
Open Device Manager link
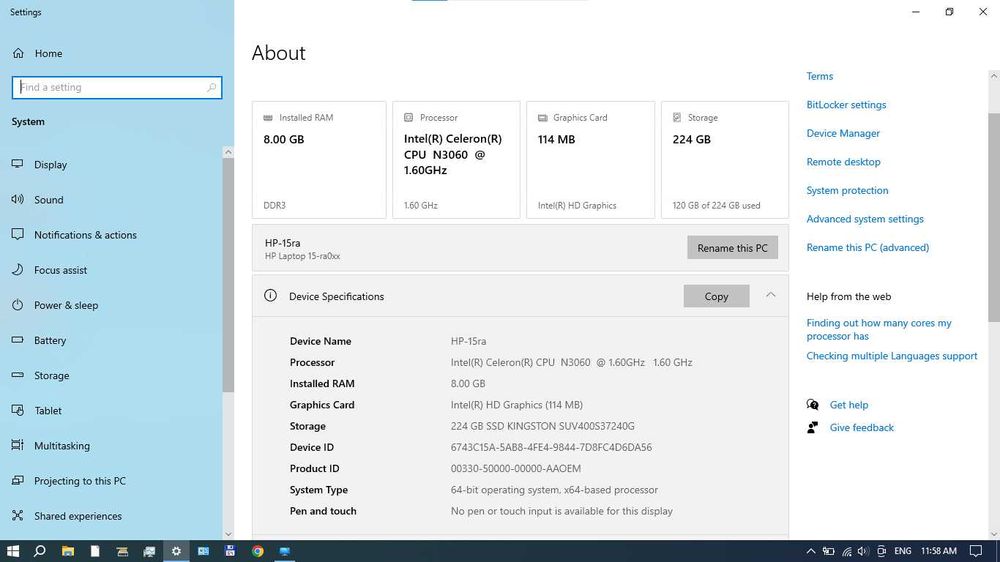pyautogui.click(x=842, y=133)
